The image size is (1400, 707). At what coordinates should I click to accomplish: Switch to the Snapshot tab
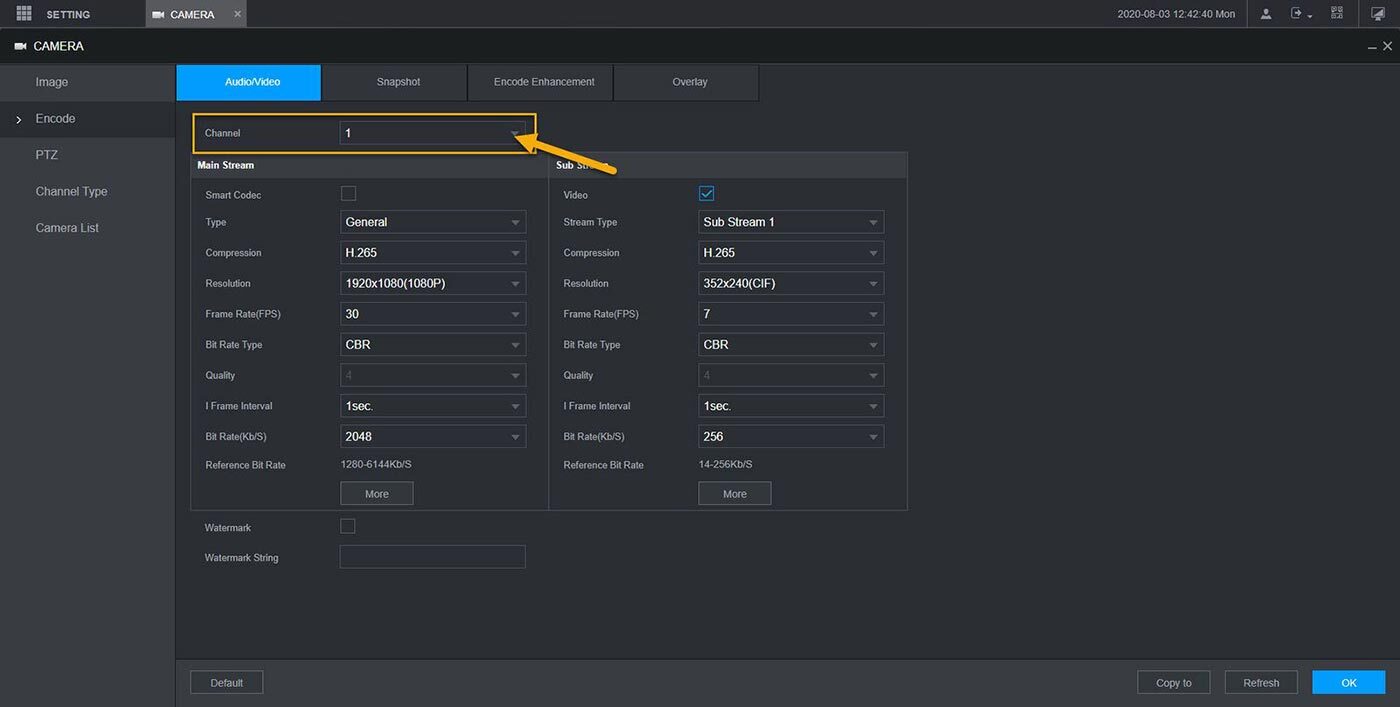point(398,82)
